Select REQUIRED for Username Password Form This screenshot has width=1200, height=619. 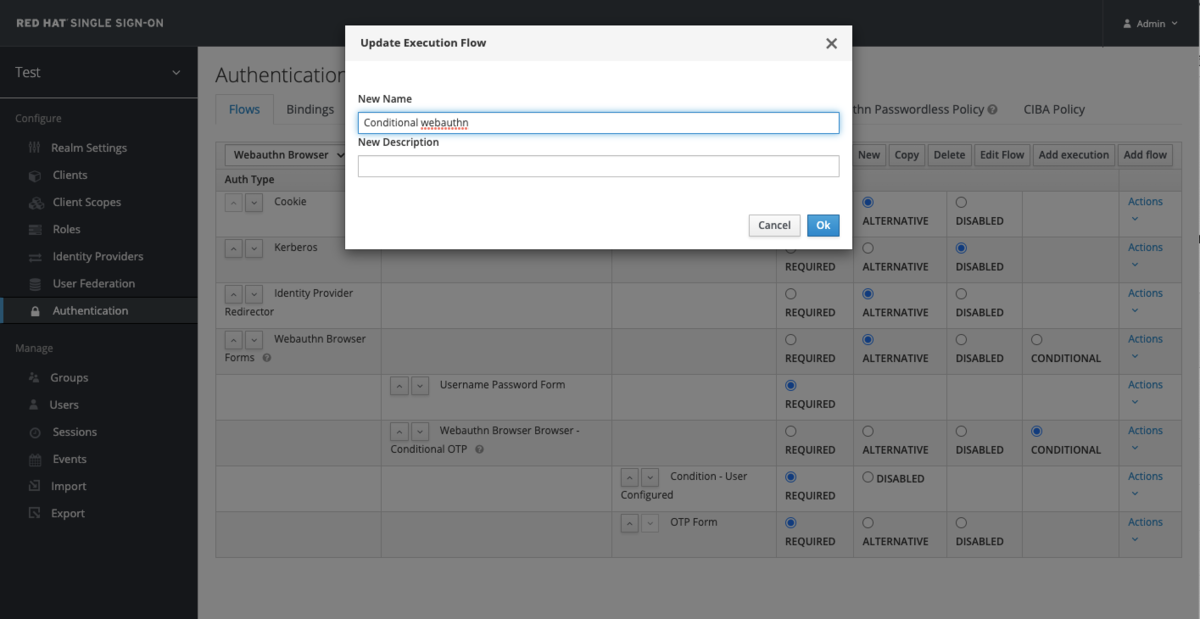pyautogui.click(x=791, y=385)
